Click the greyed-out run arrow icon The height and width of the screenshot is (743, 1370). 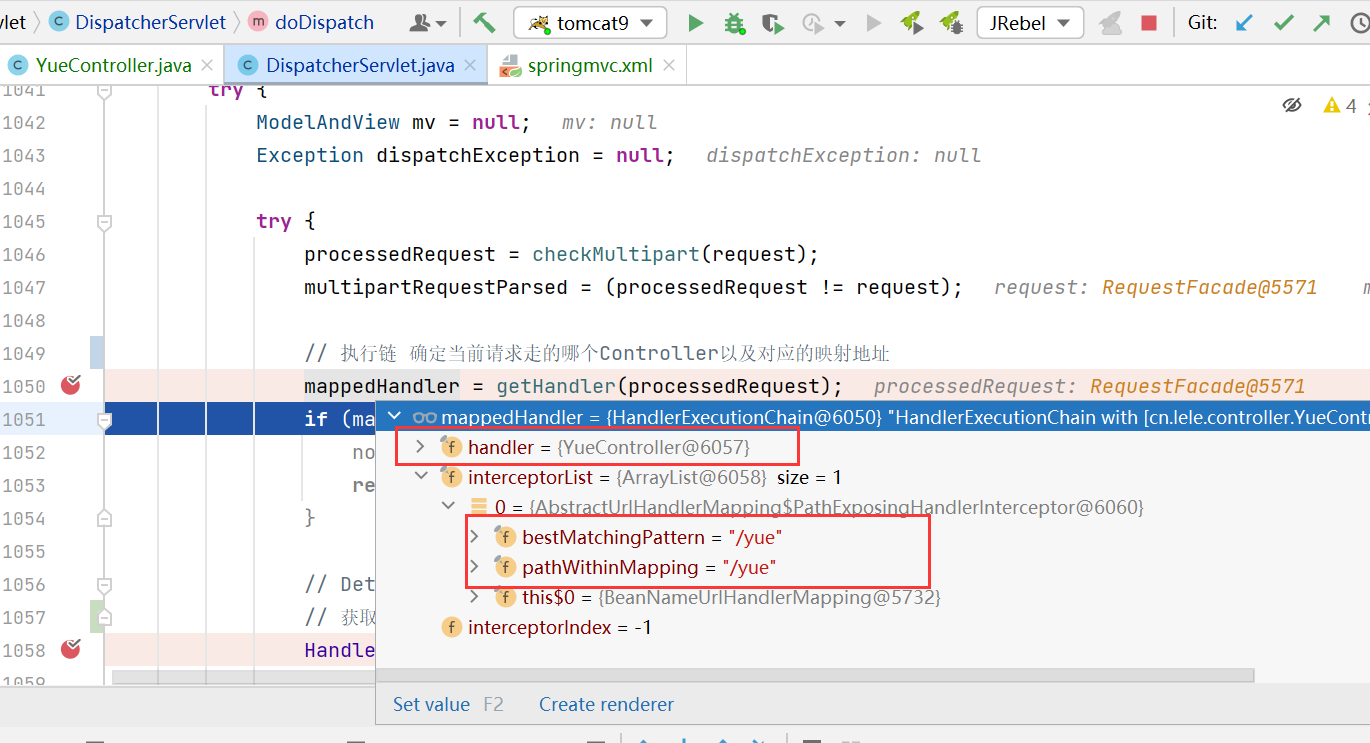(874, 22)
